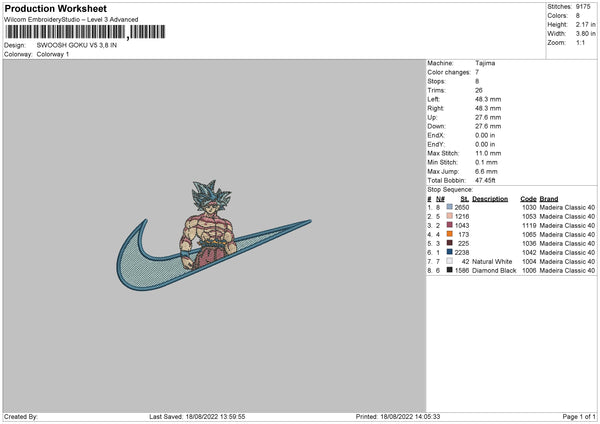The height and width of the screenshot is (424, 600).
Task: Click the peach swatch for code 1053
Action: click(449, 216)
